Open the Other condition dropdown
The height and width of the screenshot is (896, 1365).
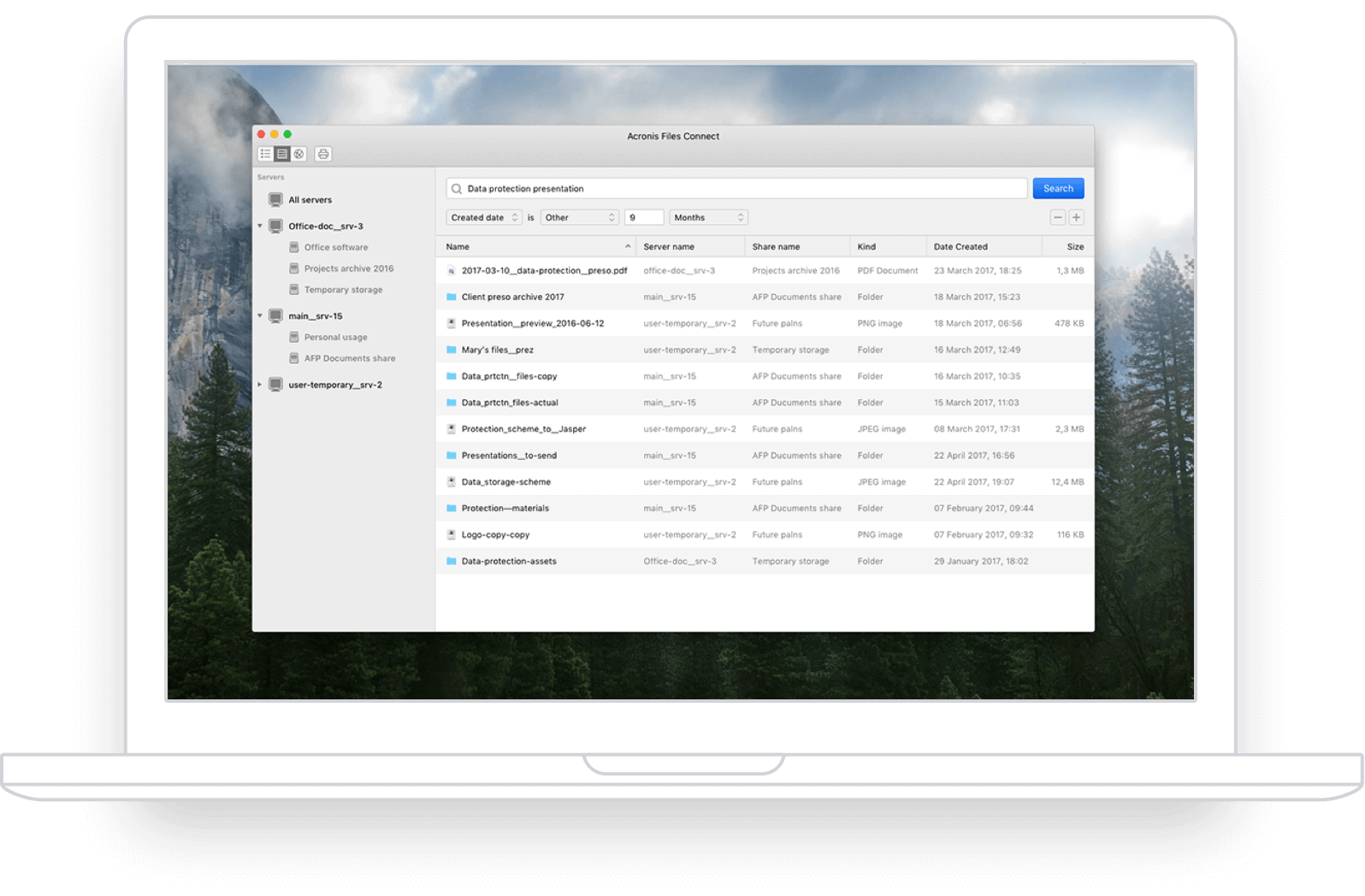pyautogui.click(x=580, y=217)
